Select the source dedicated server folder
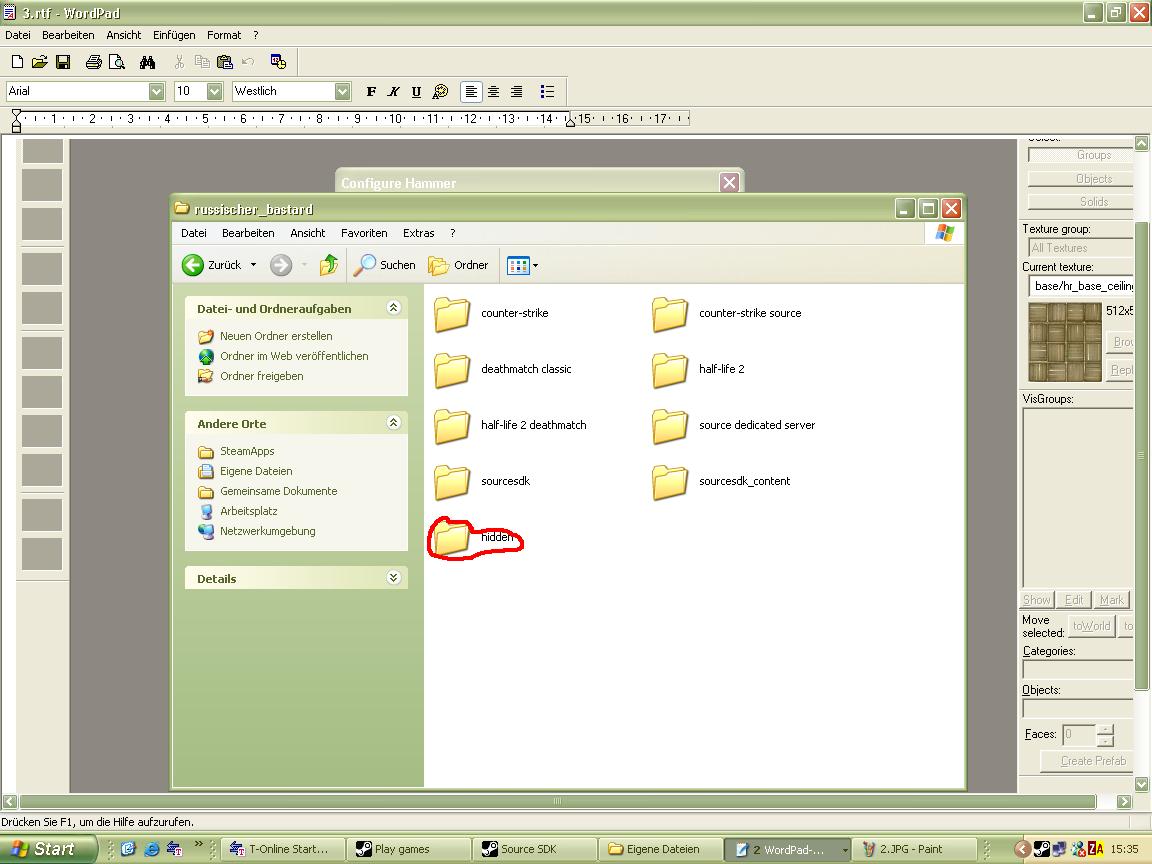Image resolution: width=1152 pixels, height=864 pixels. tap(733, 425)
